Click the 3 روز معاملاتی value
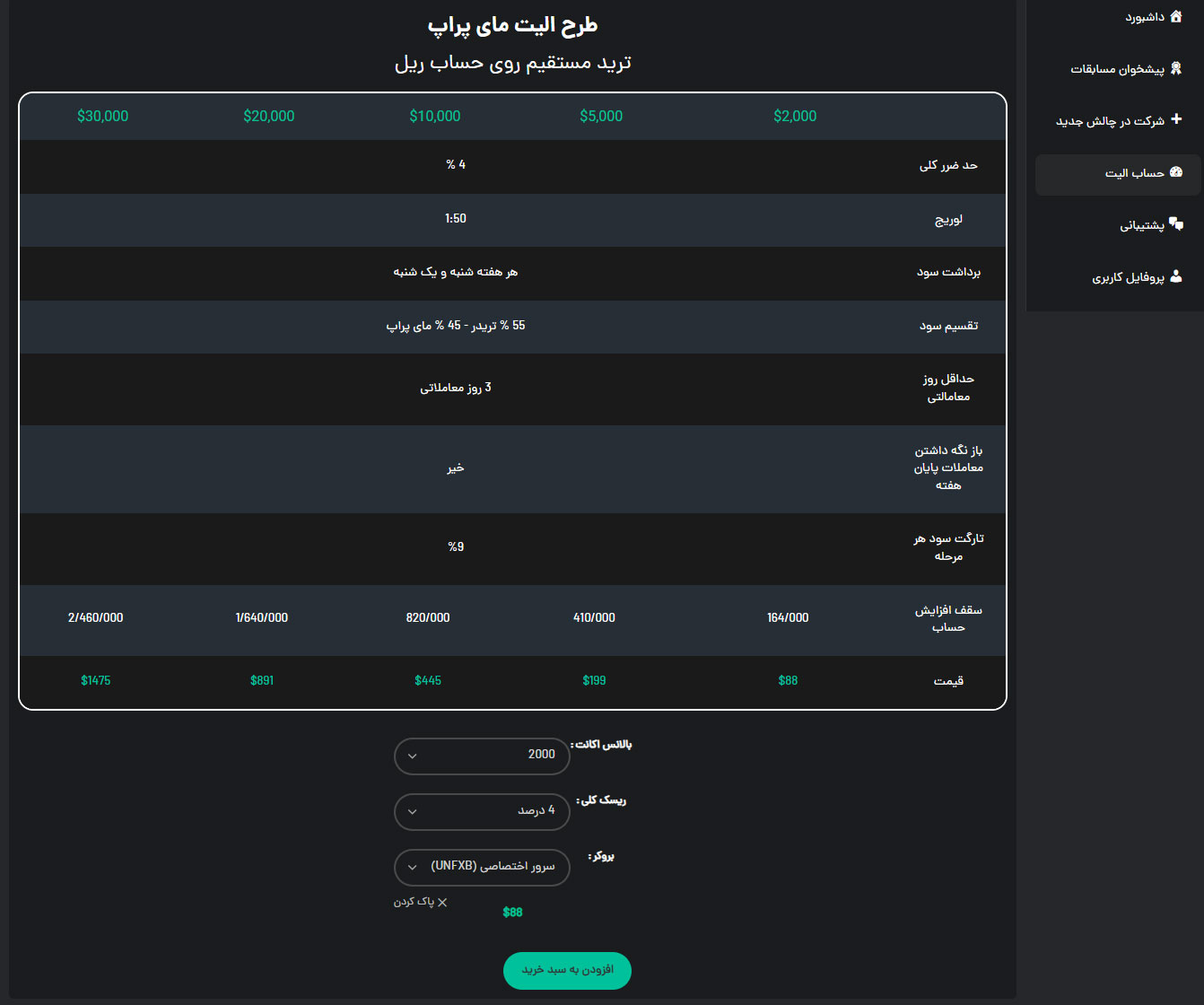The image size is (1204, 1005). [x=456, y=388]
